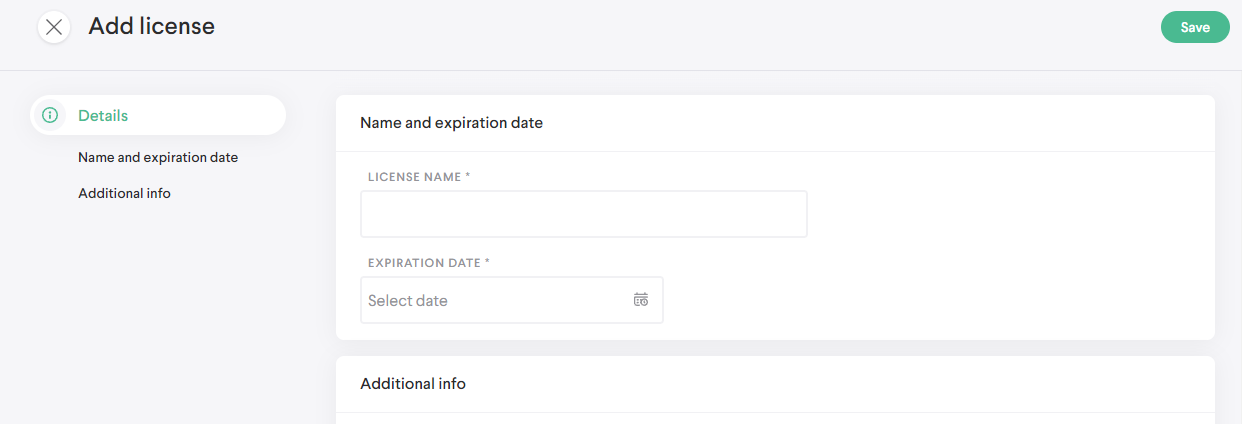Click the asterisk beside LICENSE NAME

pos(468,176)
